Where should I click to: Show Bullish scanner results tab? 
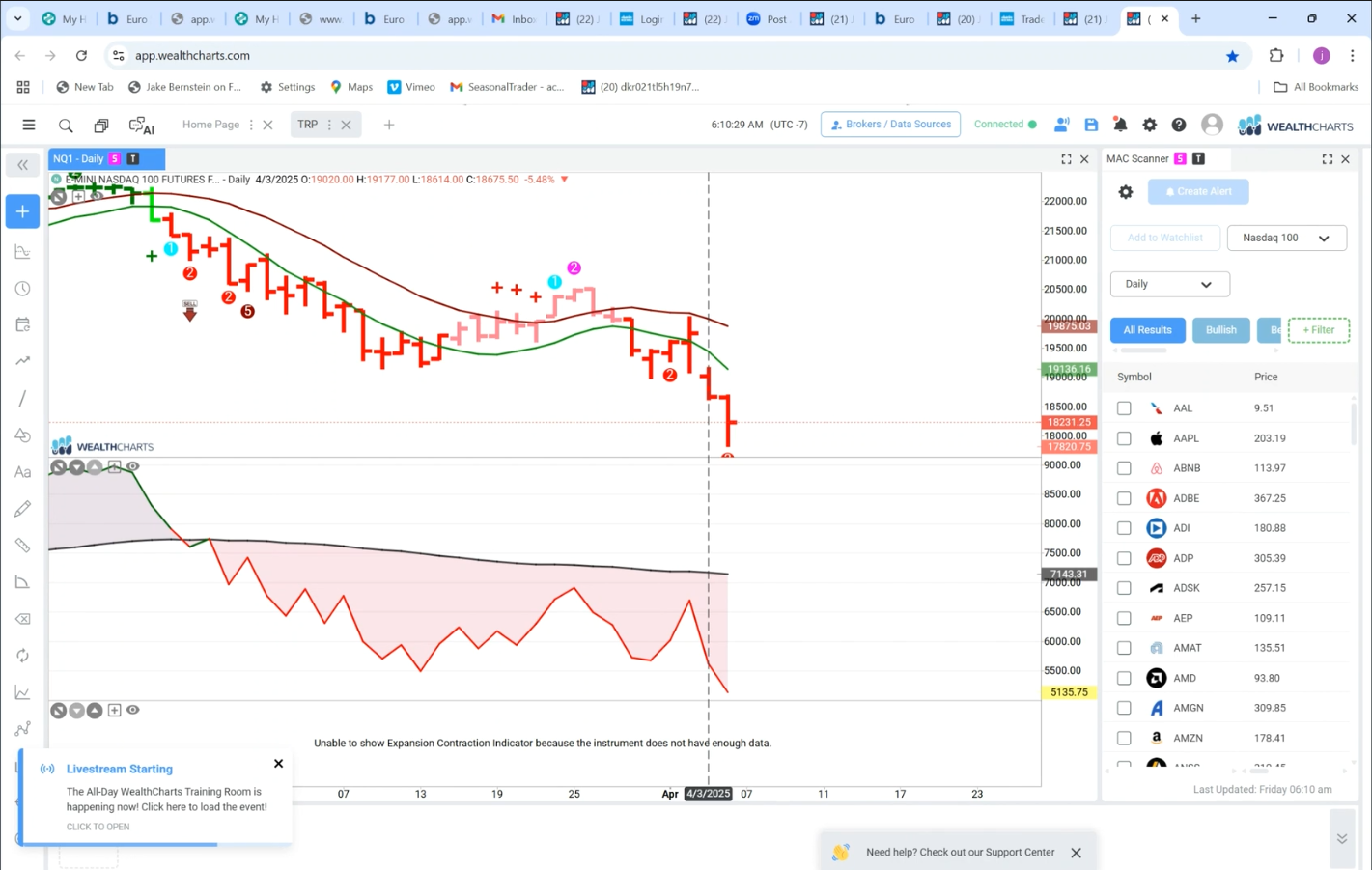[1220, 330]
